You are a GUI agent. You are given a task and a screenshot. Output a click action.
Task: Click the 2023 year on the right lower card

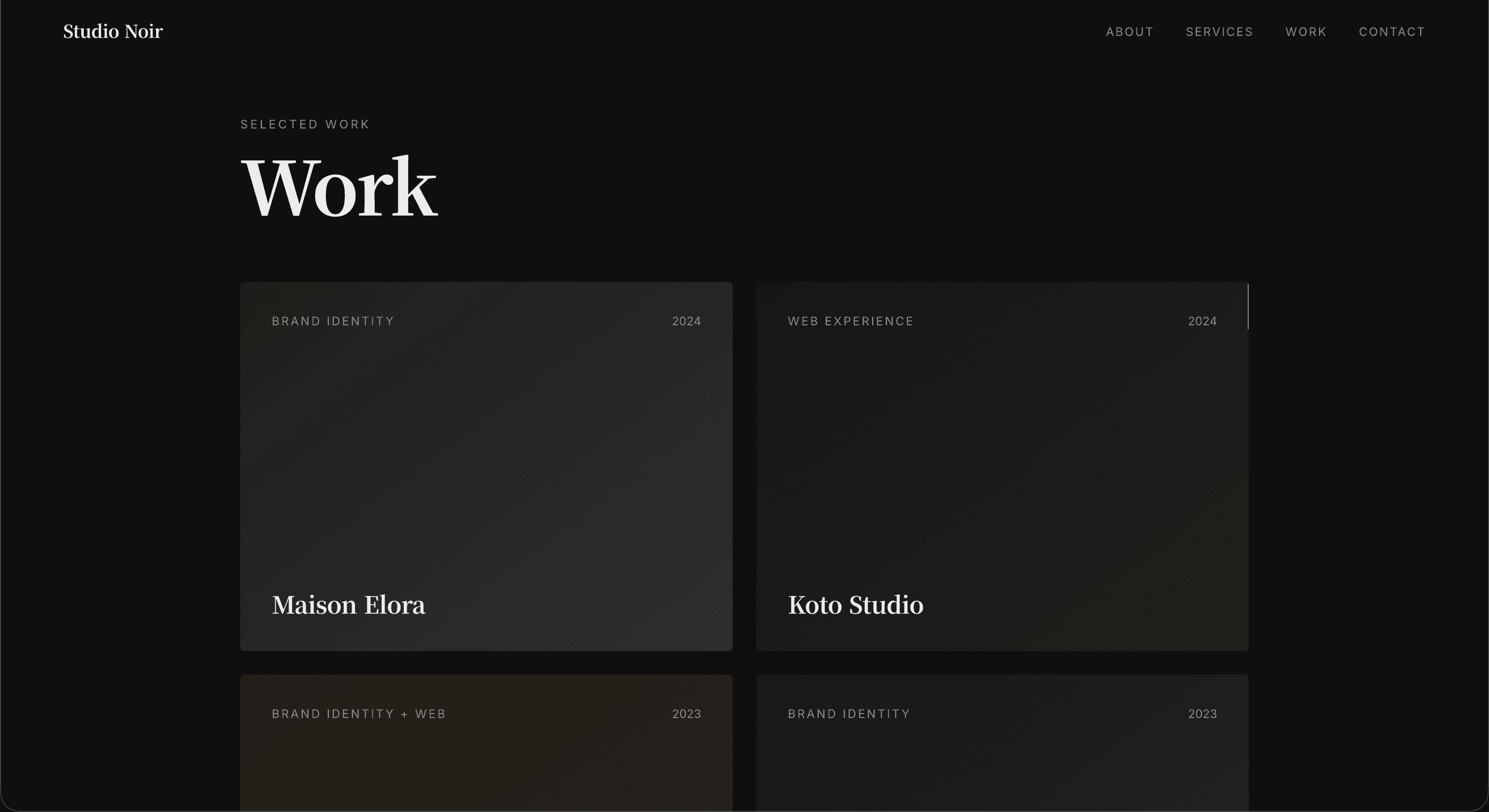pyautogui.click(x=1202, y=714)
